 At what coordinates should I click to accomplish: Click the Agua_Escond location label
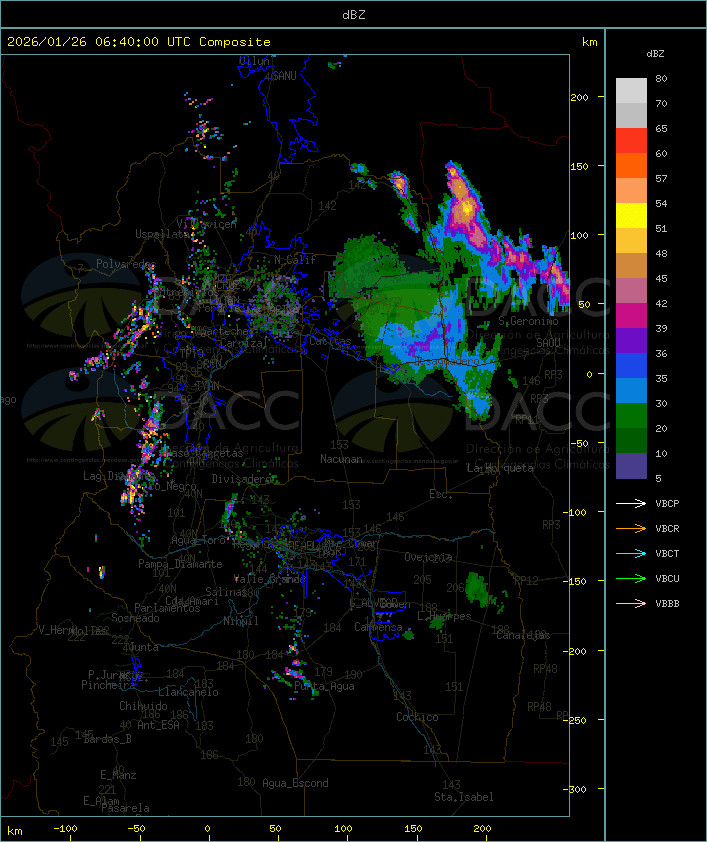[x=295, y=783]
